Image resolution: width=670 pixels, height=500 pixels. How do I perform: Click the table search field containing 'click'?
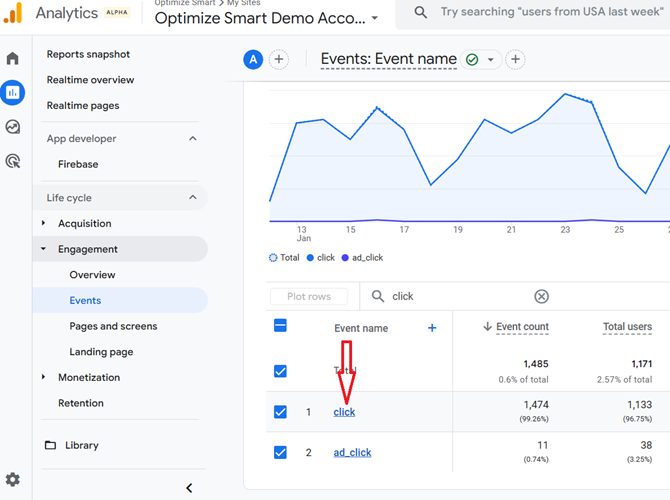[455, 296]
